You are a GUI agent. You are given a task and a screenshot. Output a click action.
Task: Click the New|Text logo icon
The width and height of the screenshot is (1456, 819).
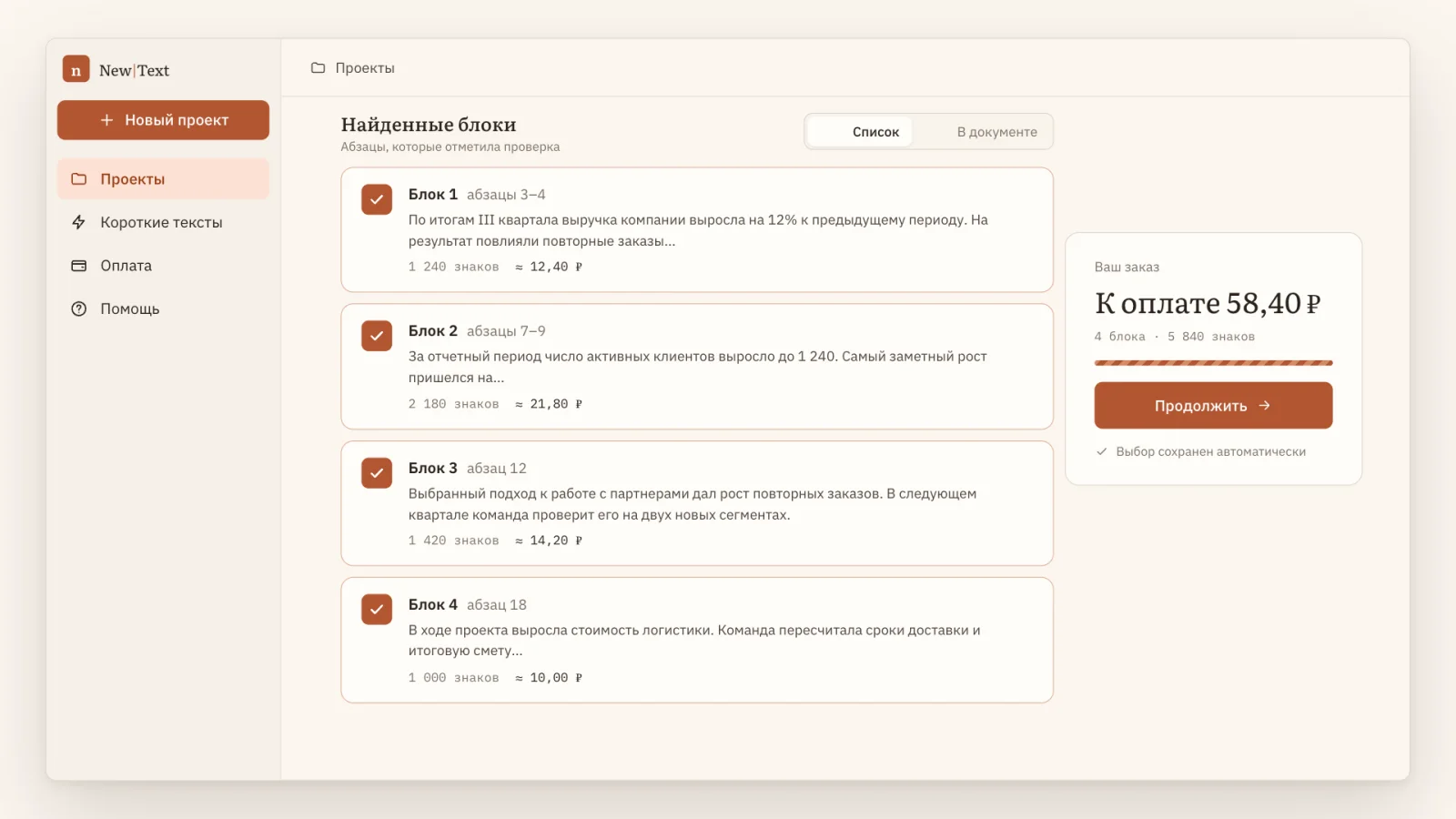pos(76,69)
